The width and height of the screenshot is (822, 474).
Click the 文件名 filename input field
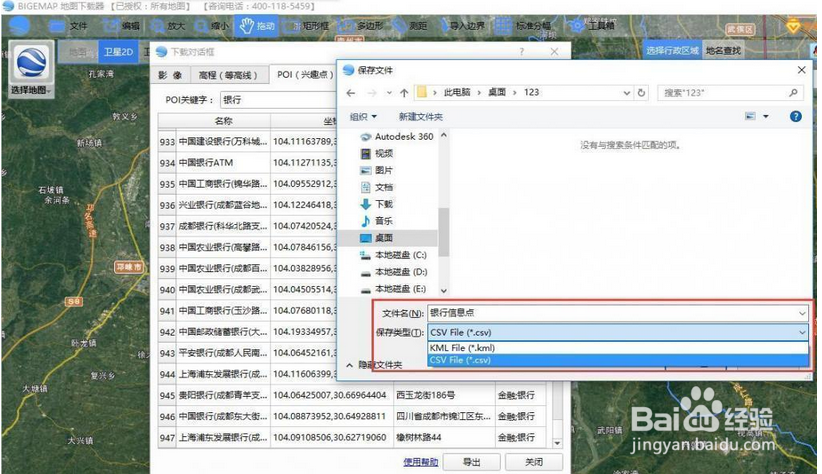618,313
